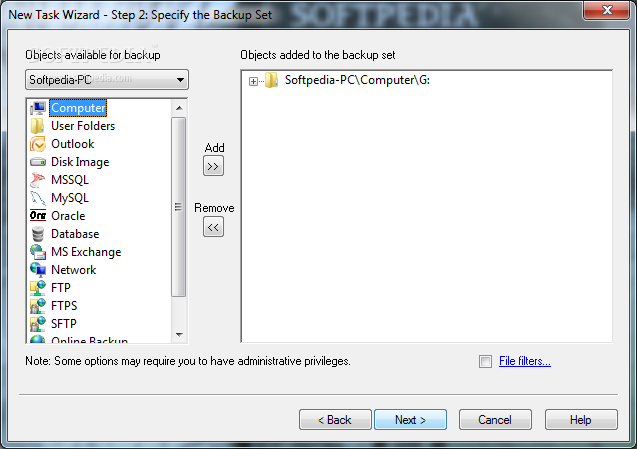The image size is (637, 449).
Task: Choose the Disk Image drive icon
Action: pos(37,162)
